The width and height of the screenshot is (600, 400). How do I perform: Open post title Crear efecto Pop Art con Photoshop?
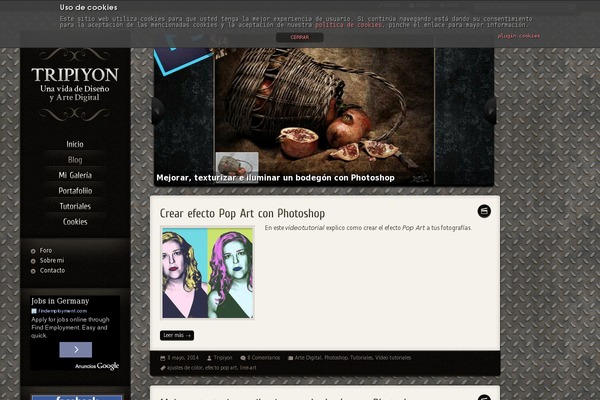point(242,213)
